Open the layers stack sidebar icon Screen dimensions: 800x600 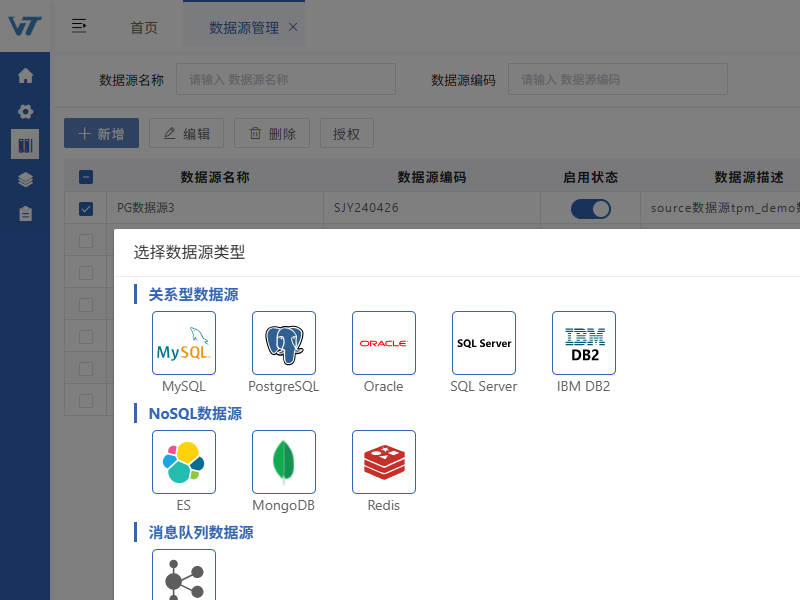point(25,180)
